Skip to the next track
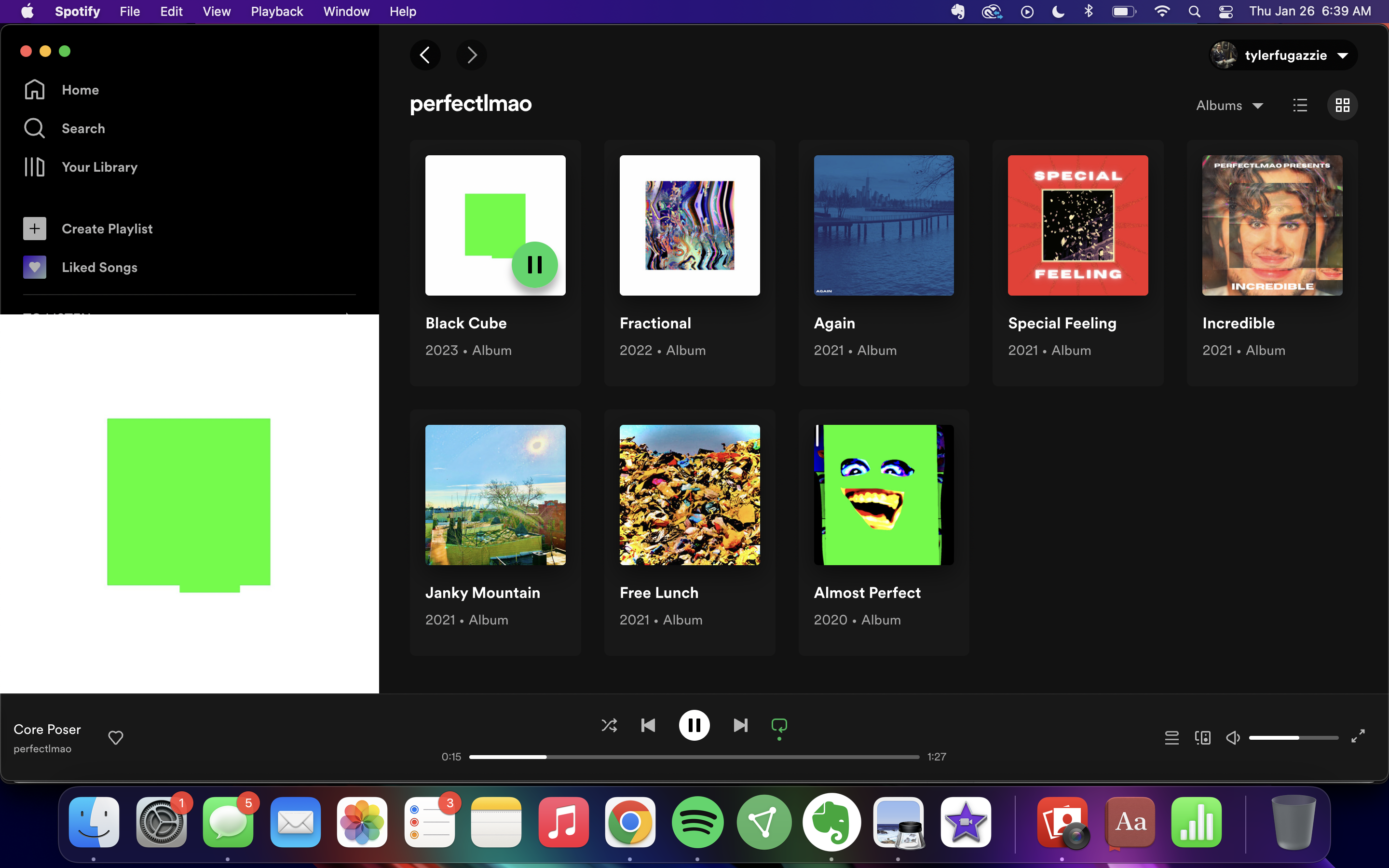Viewport: 1389px width, 868px height. coord(740,726)
